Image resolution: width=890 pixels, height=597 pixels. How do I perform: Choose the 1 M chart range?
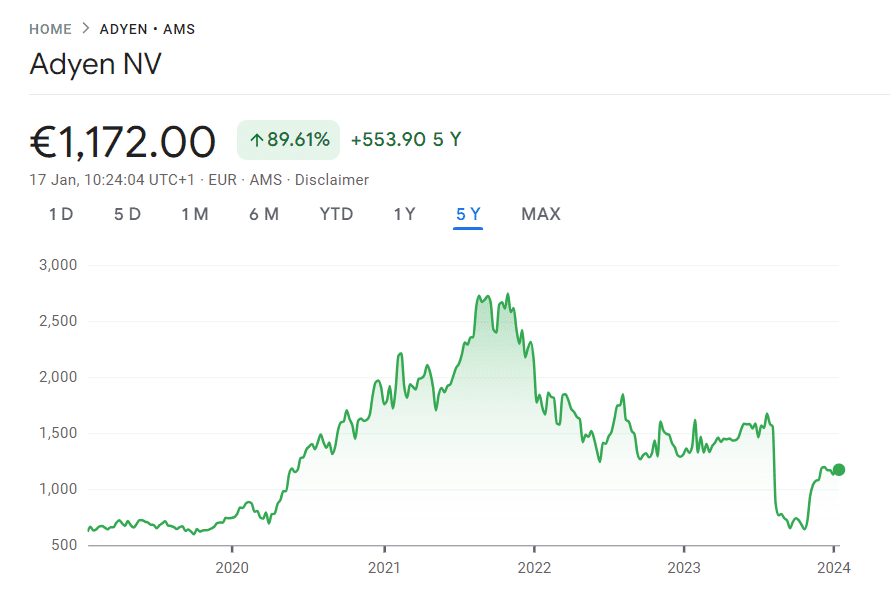195,214
